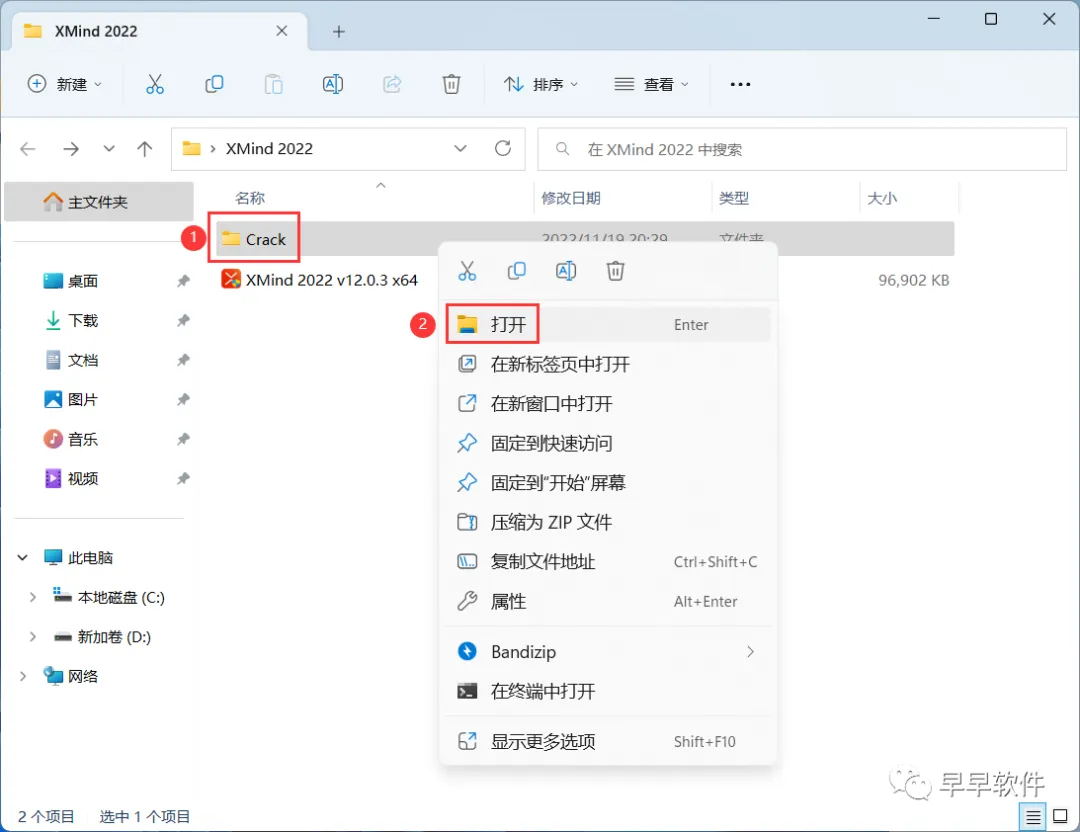
Task: Select 主文件夹 in the sidebar
Action: [x=98, y=202]
